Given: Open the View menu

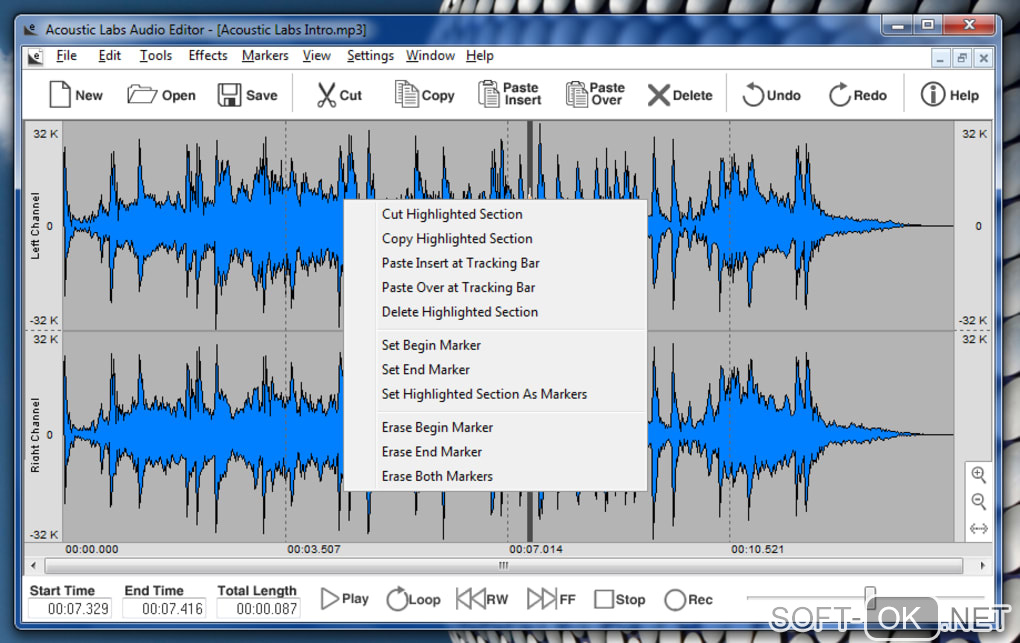Looking at the screenshot, I should [316, 56].
